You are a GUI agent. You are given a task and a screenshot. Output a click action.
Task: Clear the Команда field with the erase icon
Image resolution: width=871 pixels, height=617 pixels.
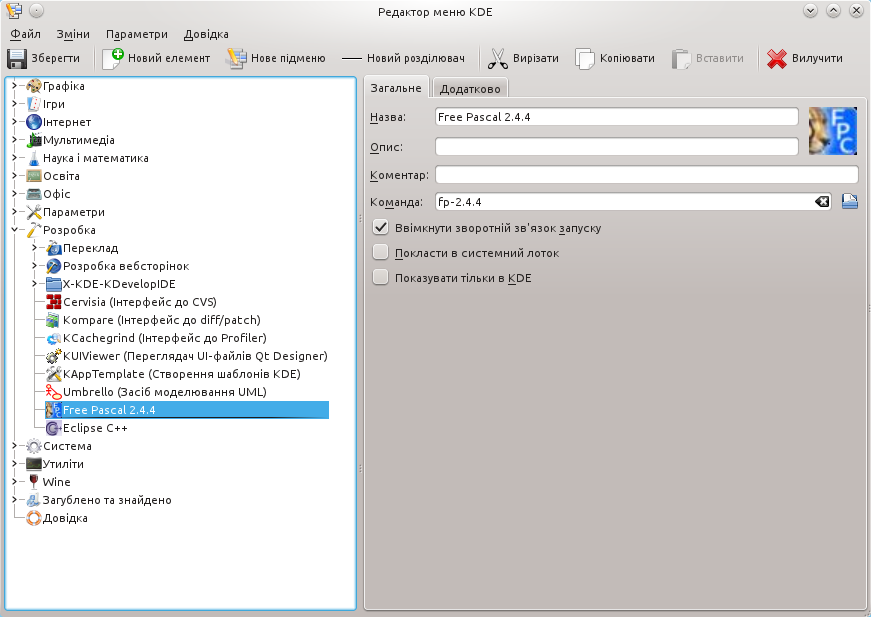[822, 202]
